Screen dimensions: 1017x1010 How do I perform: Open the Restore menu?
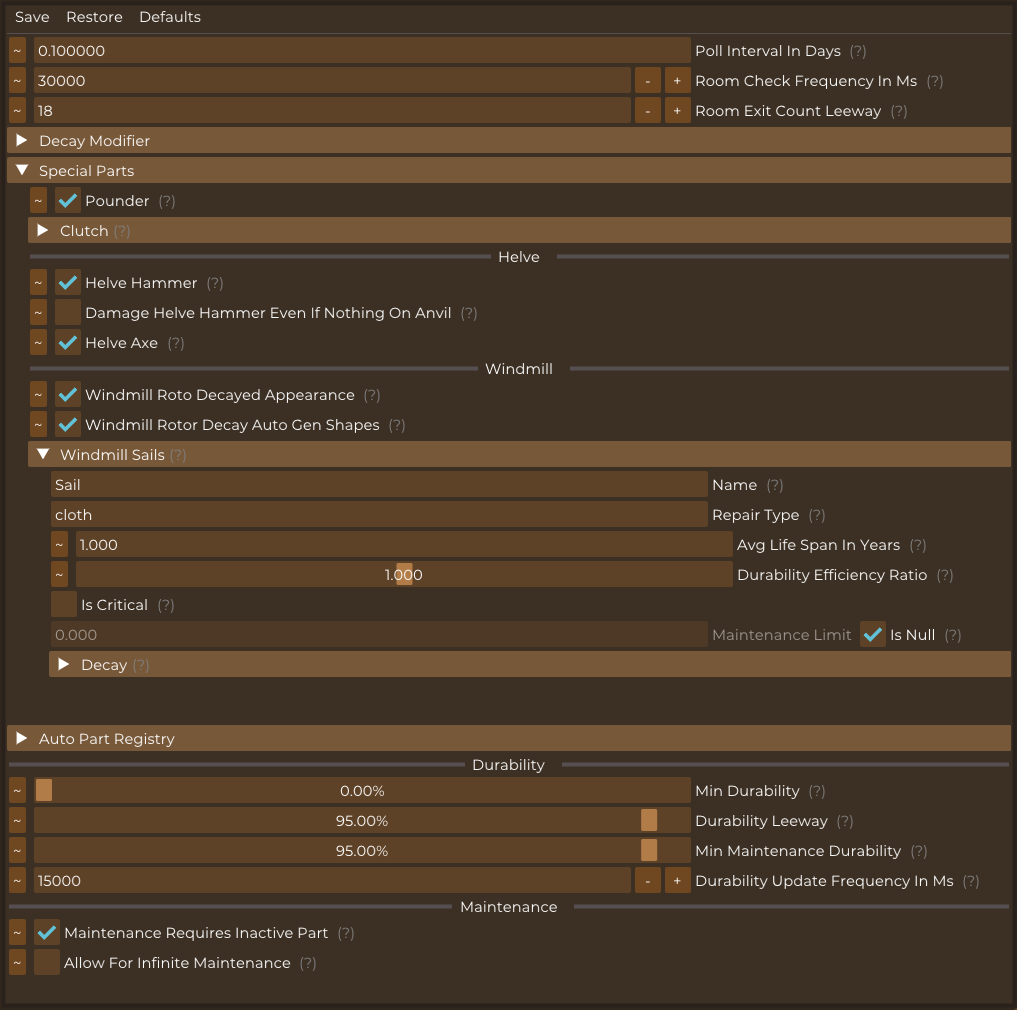pyautogui.click(x=94, y=17)
